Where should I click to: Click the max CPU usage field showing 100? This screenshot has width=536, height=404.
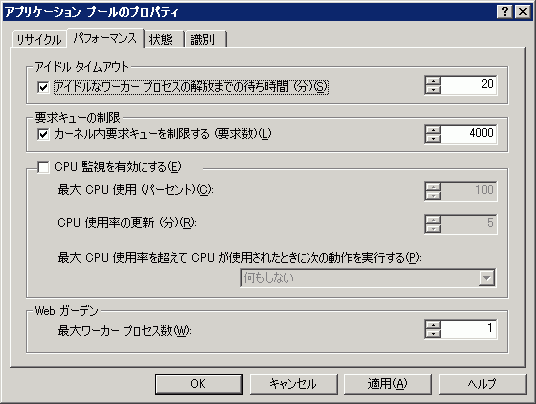pos(468,191)
